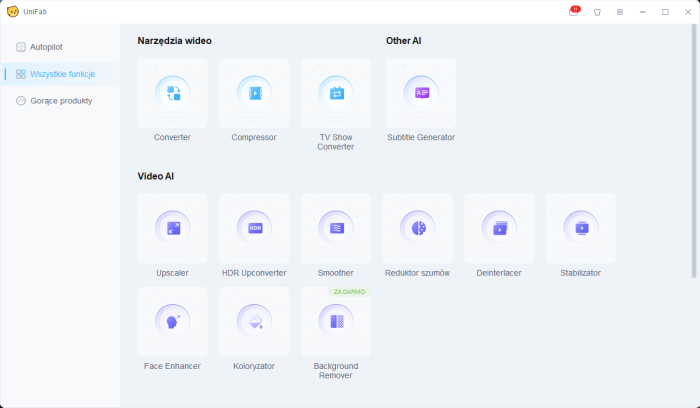
Task: Launch the Koloryzator tool icon
Action: 254,321
